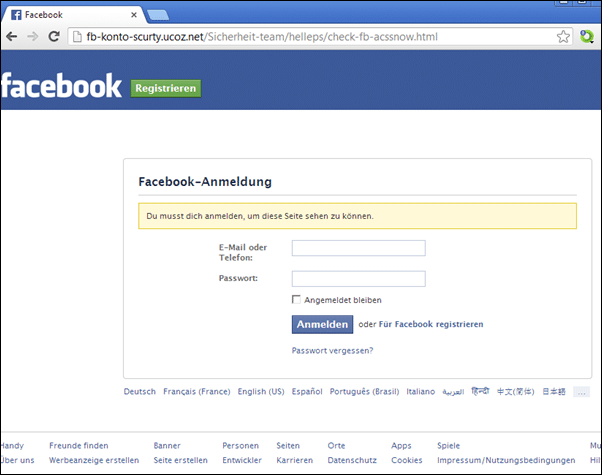
Task: Switch language to Deutsch
Action: [140, 392]
